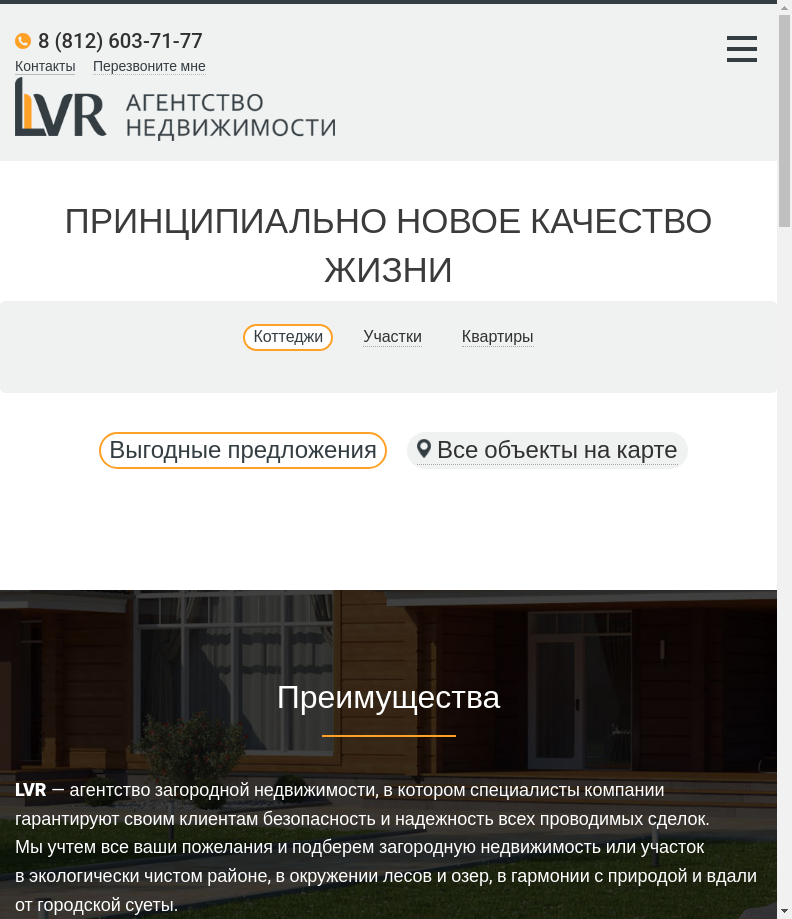Click the scrollbar down arrow

(784, 912)
